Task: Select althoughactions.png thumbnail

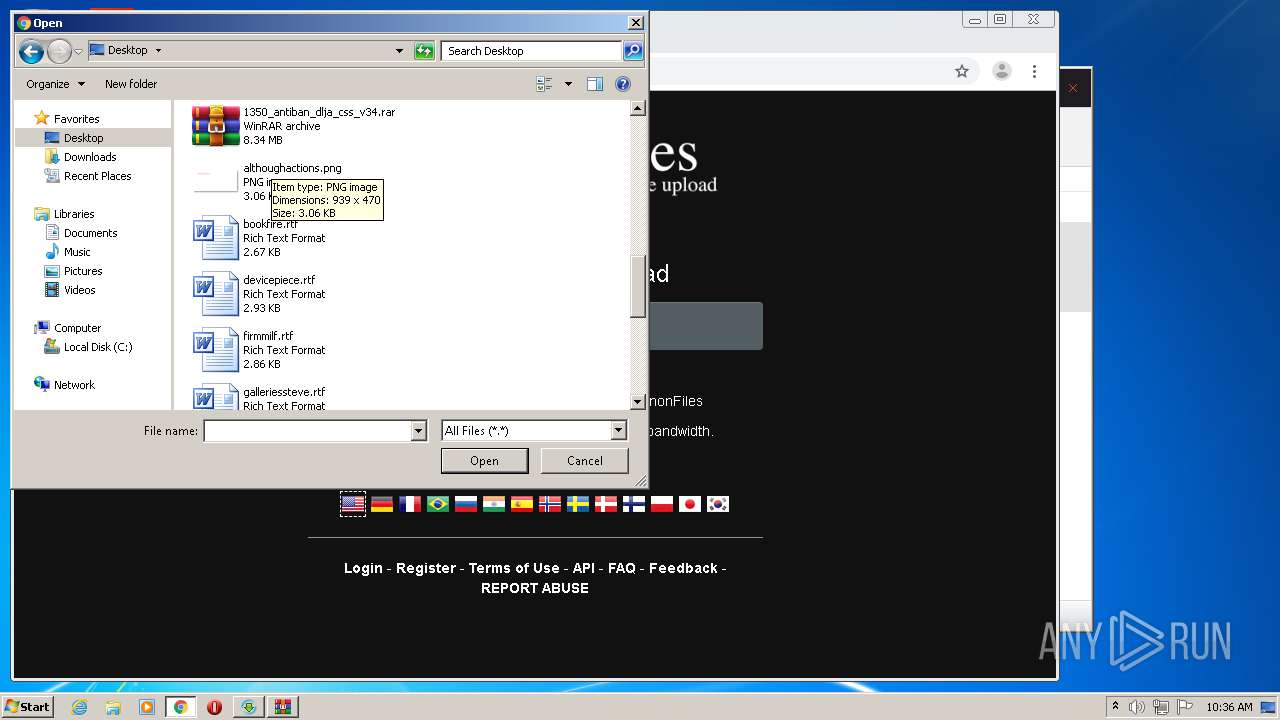Action: click(215, 181)
